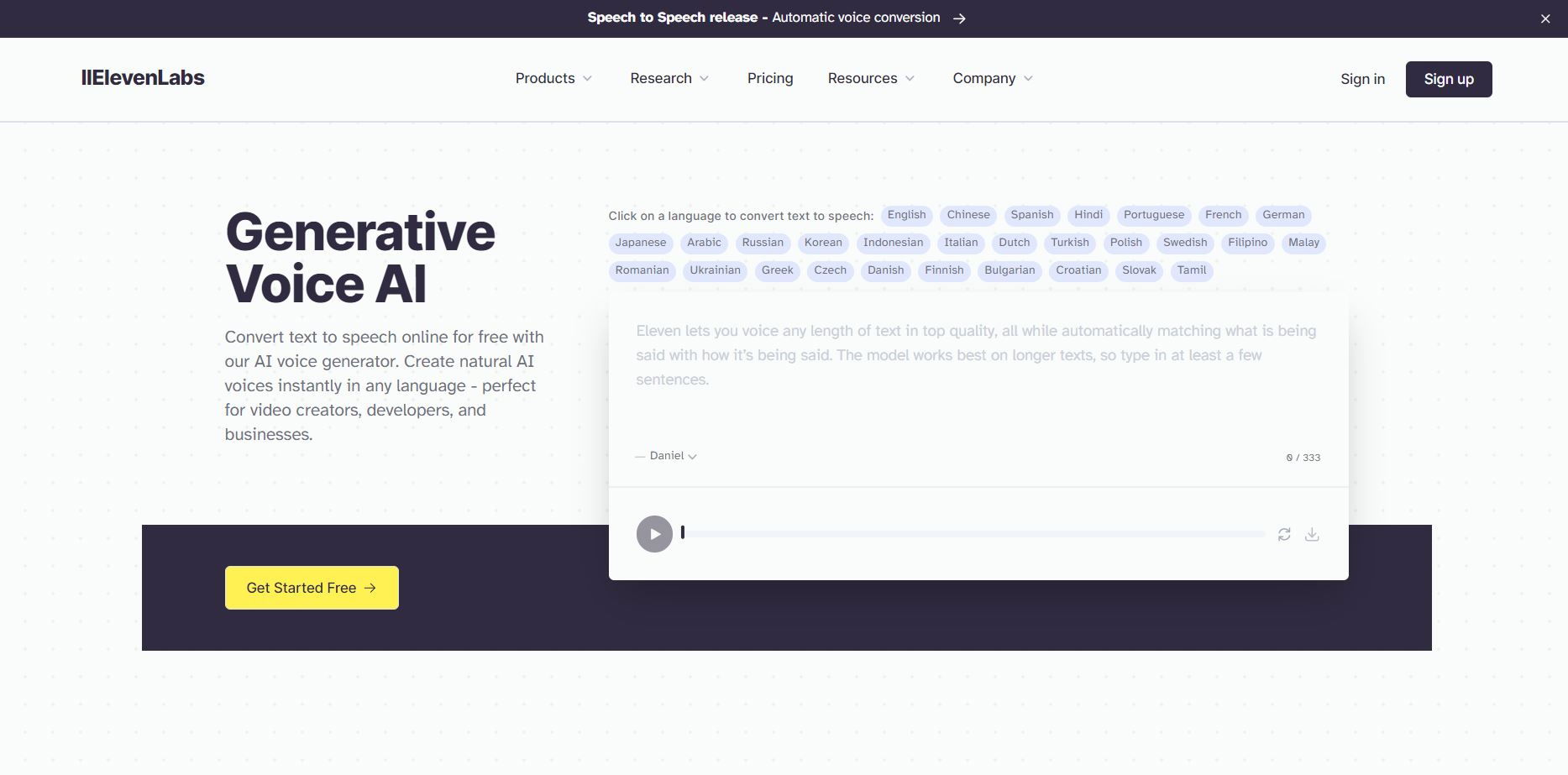The image size is (1568, 775).
Task: Open the ElevenLabs logo home link
Action: (x=143, y=78)
